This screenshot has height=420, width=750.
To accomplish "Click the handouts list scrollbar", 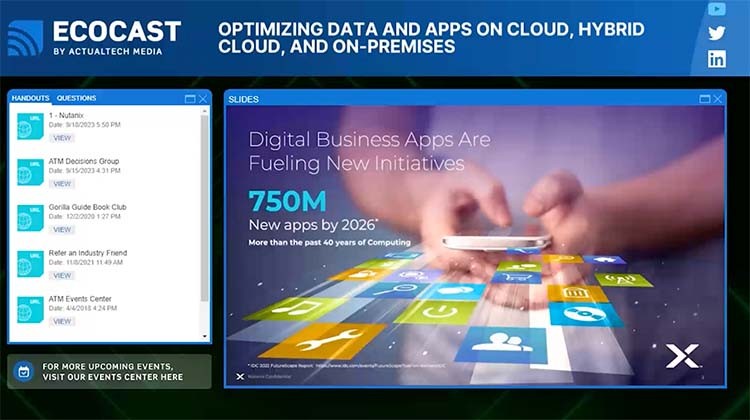I will point(204,200).
